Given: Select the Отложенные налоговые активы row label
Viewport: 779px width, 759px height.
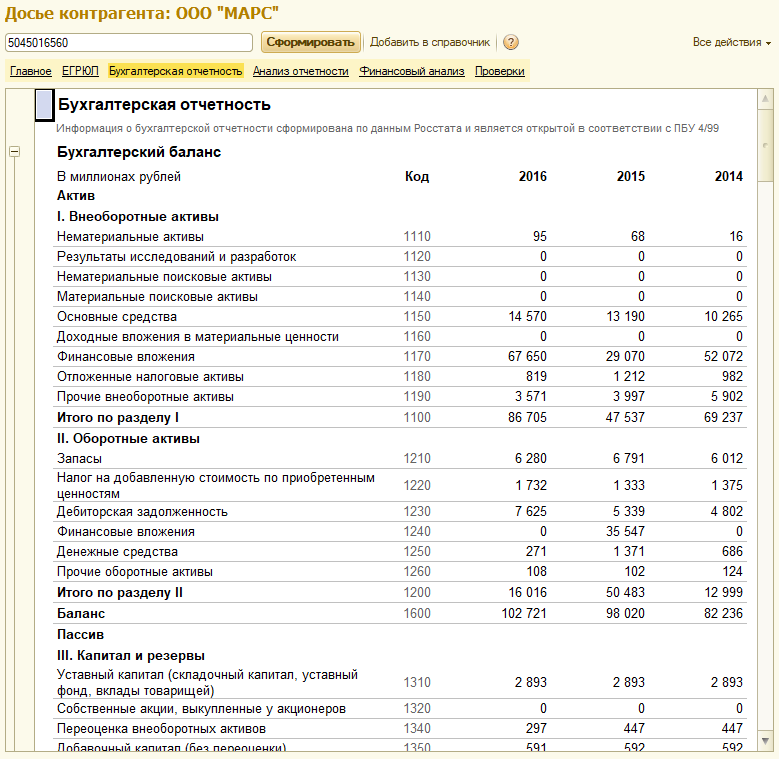Looking at the screenshot, I should pos(150,377).
